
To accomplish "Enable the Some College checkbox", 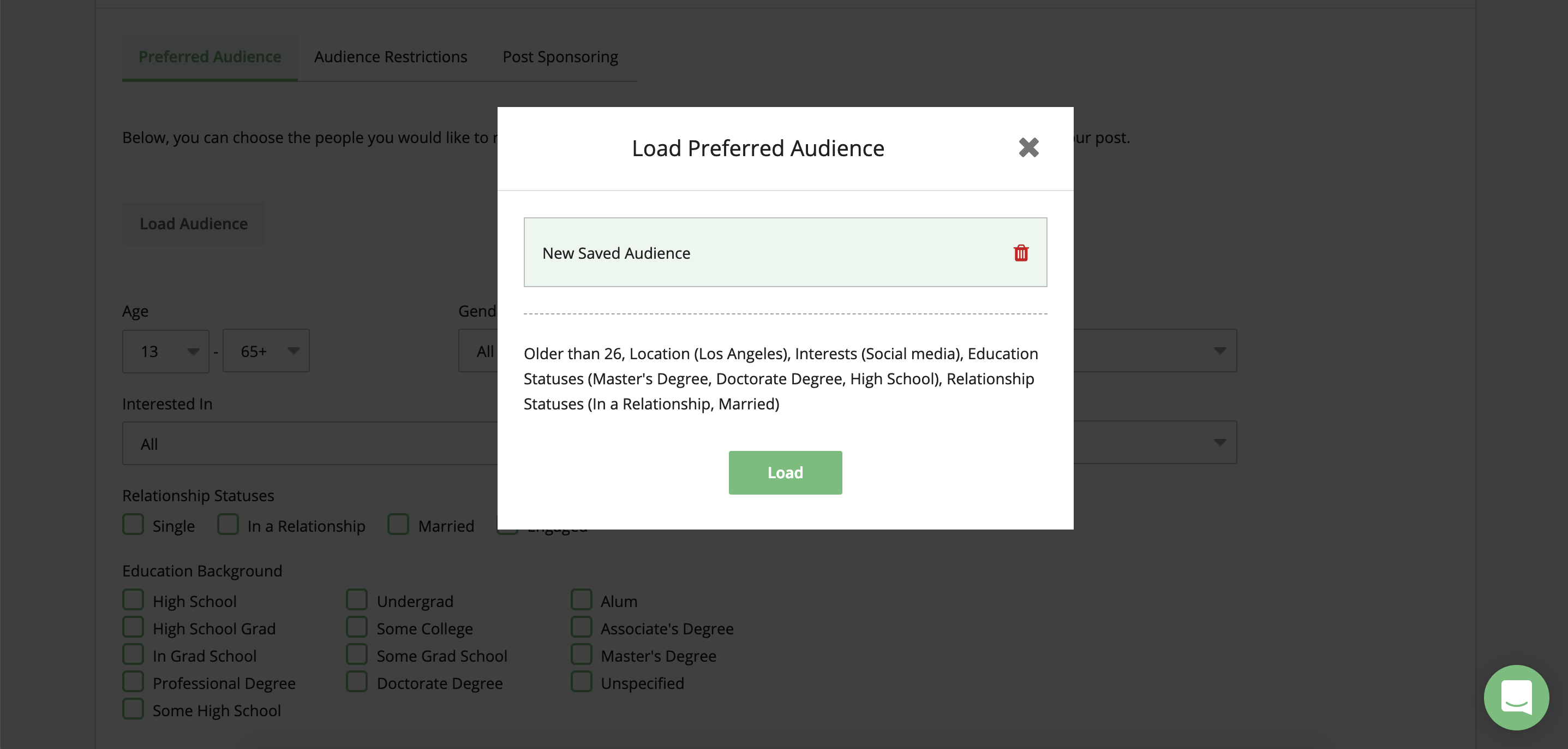I will 356,627.
